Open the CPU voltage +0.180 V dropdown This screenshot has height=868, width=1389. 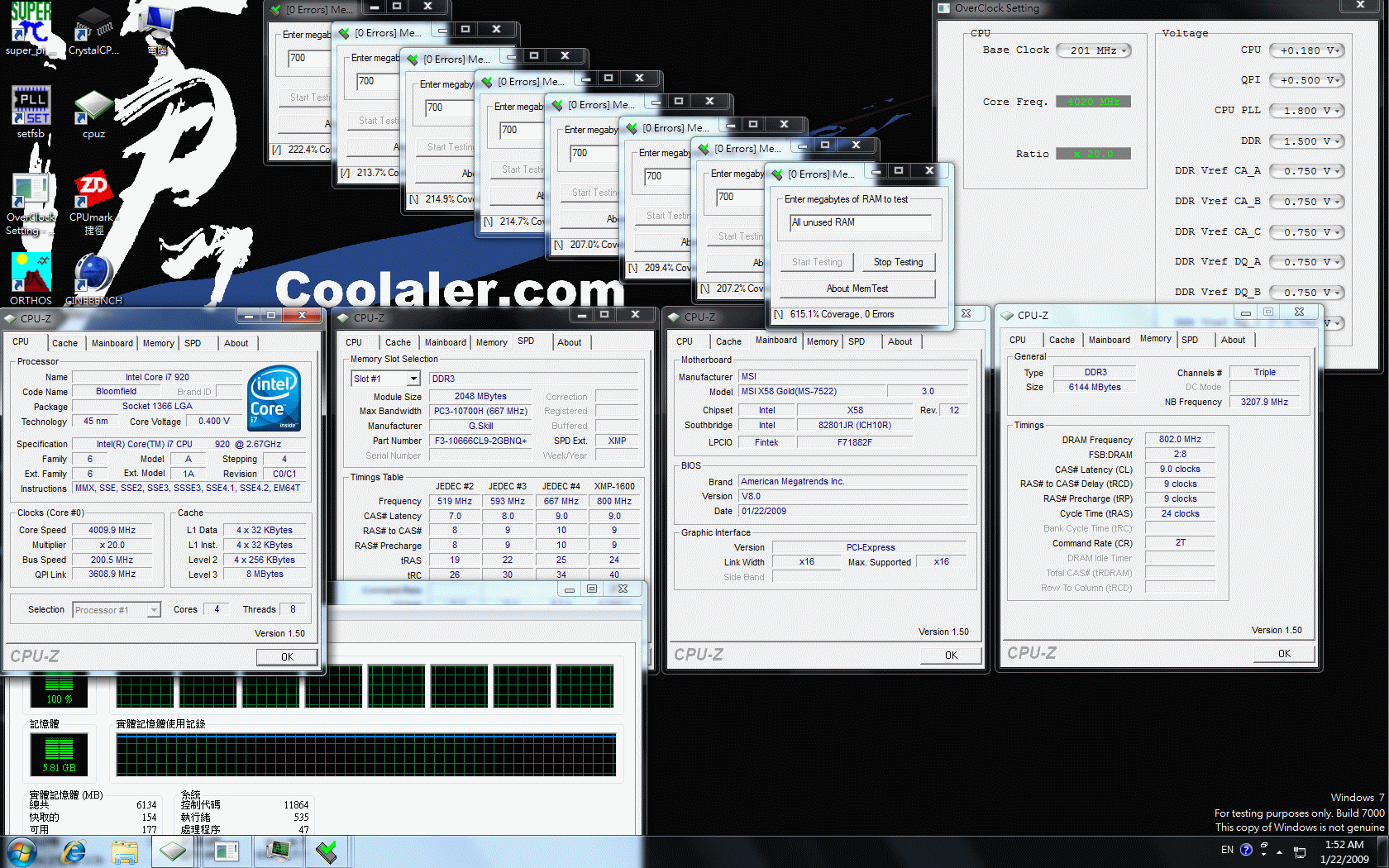point(1306,50)
